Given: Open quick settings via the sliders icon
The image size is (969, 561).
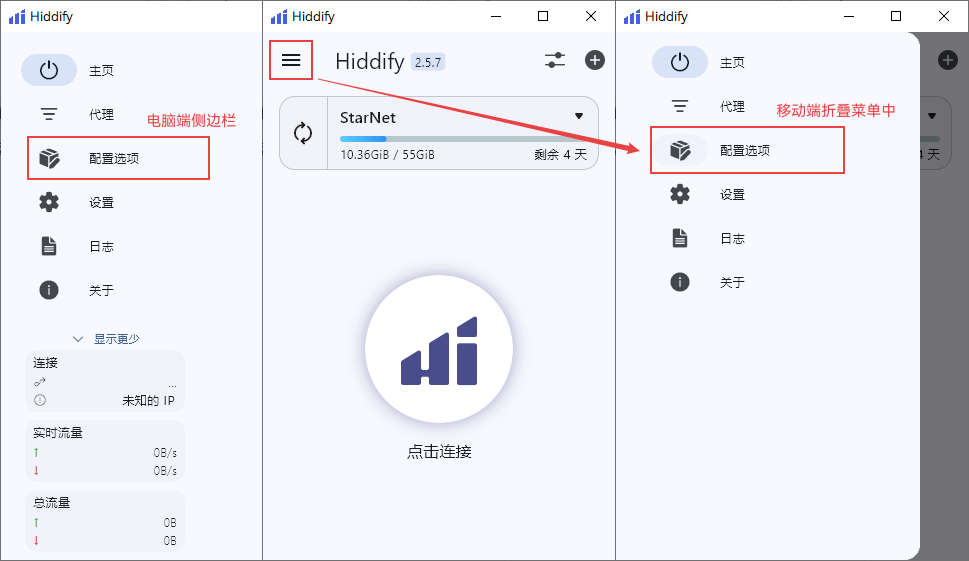Looking at the screenshot, I should click(x=555, y=60).
